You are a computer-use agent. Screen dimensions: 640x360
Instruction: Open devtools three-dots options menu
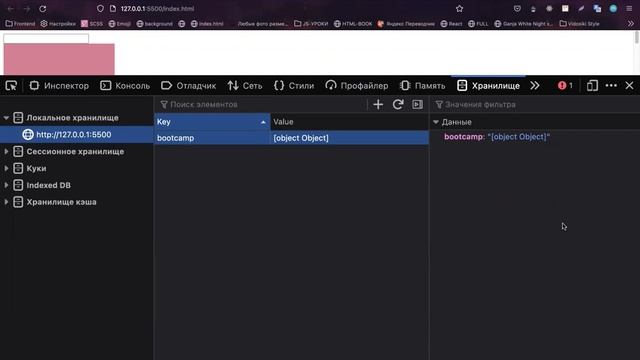click(611, 86)
